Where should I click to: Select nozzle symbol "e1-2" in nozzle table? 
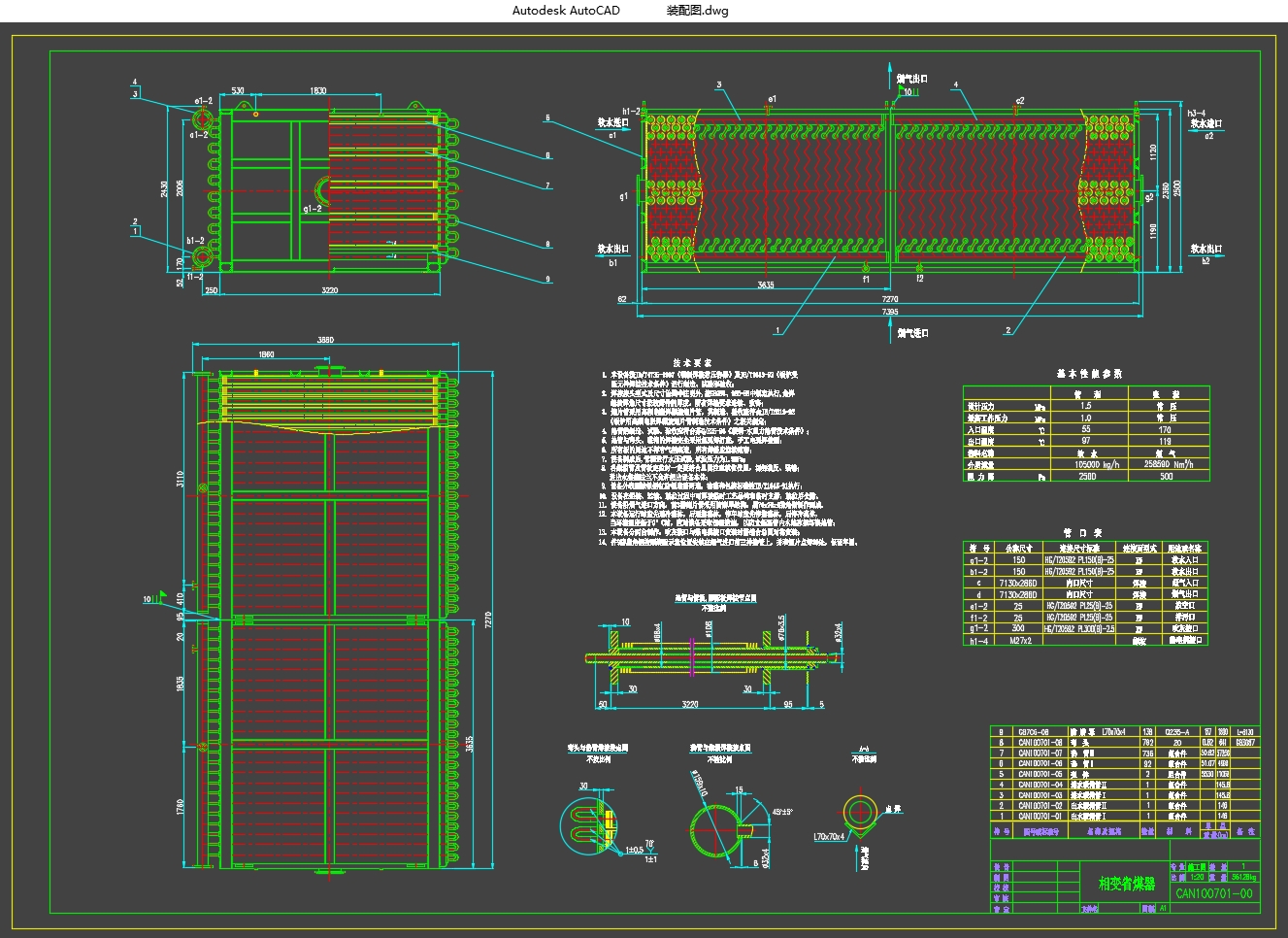[x=979, y=606]
